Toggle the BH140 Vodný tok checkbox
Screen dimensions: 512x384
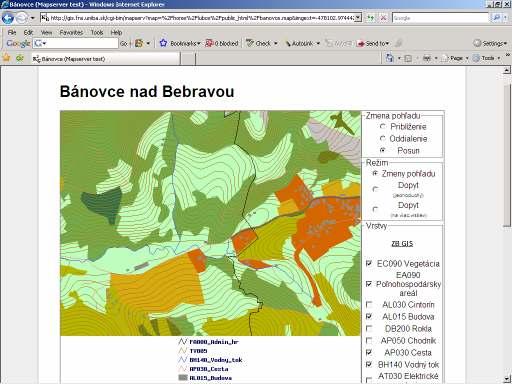tap(369, 364)
